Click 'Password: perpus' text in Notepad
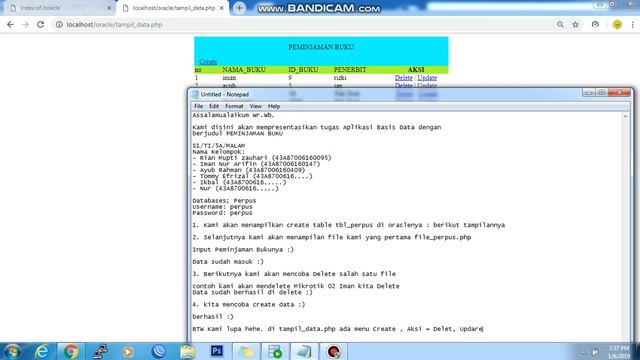Viewport: 640px width, 360px height. coord(222,213)
